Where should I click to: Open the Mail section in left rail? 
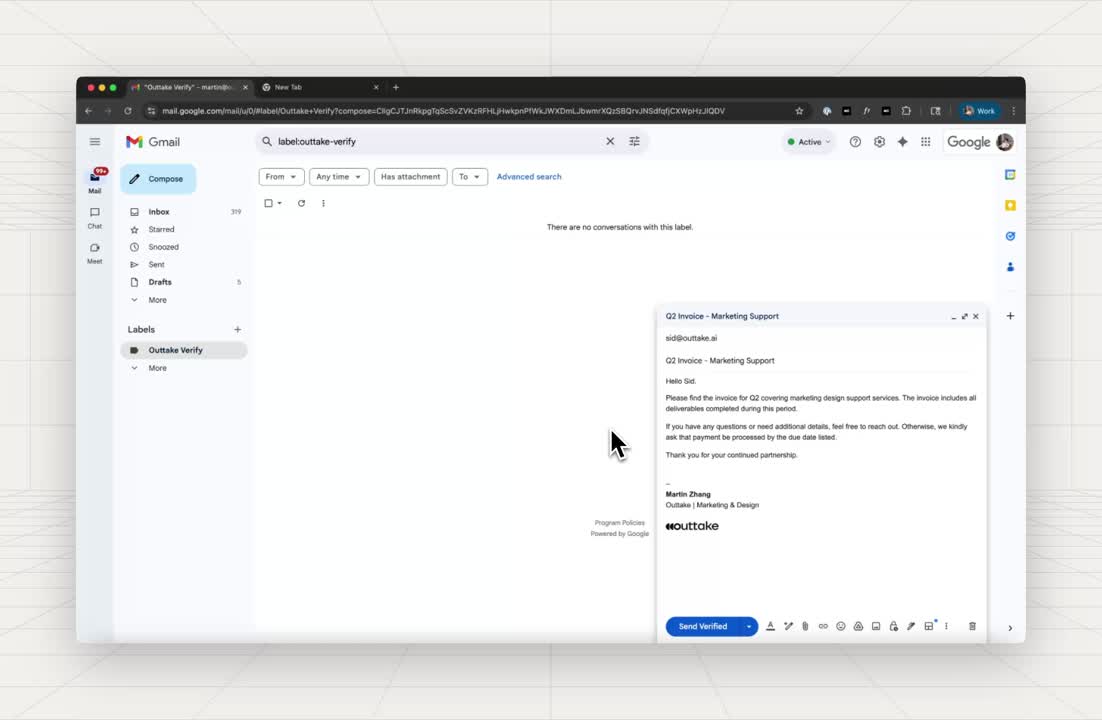tap(95, 181)
